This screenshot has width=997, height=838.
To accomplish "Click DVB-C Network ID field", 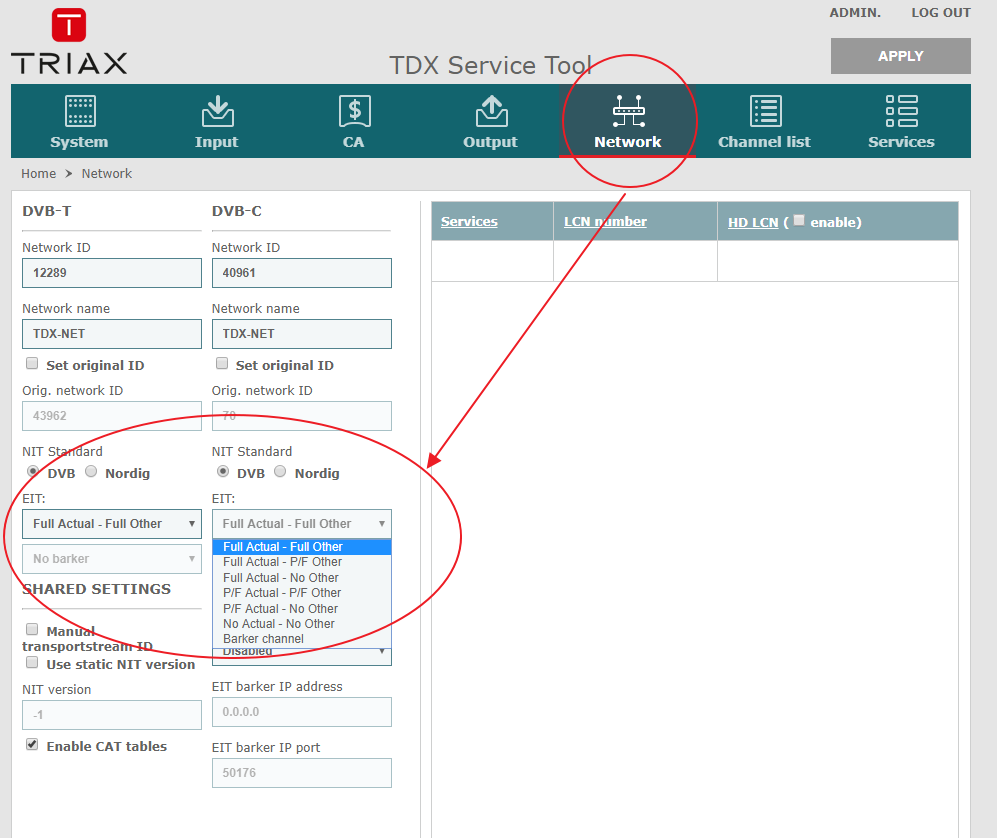I will (301, 273).
